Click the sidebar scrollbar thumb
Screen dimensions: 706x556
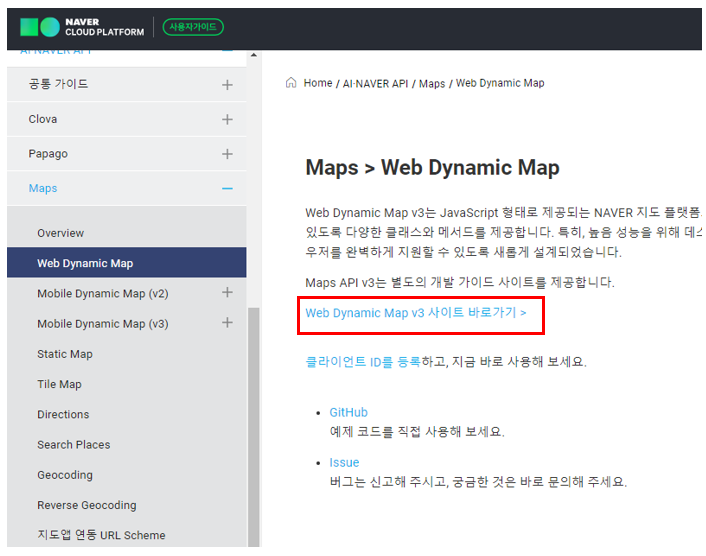coord(254,427)
